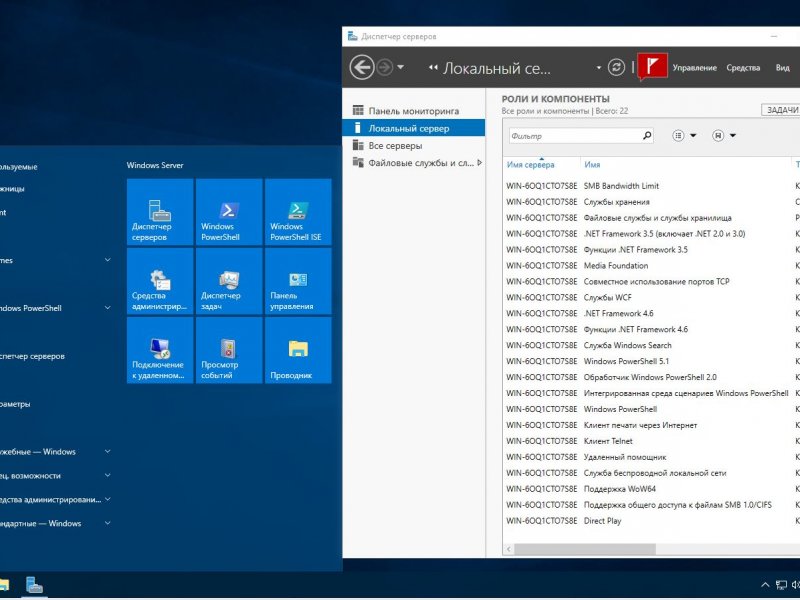Click the horizontal scrollbar thumb in roles list
800x600 pixels.
point(585,549)
